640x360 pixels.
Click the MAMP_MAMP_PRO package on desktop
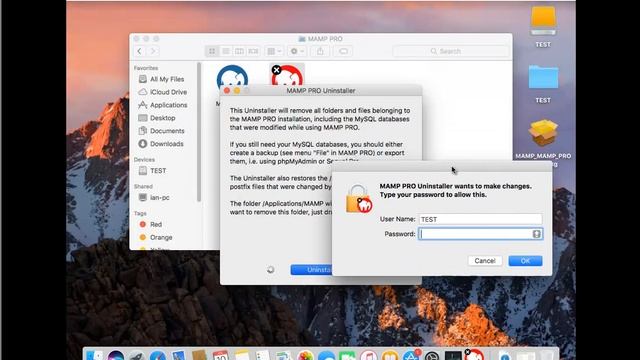point(543,133)
